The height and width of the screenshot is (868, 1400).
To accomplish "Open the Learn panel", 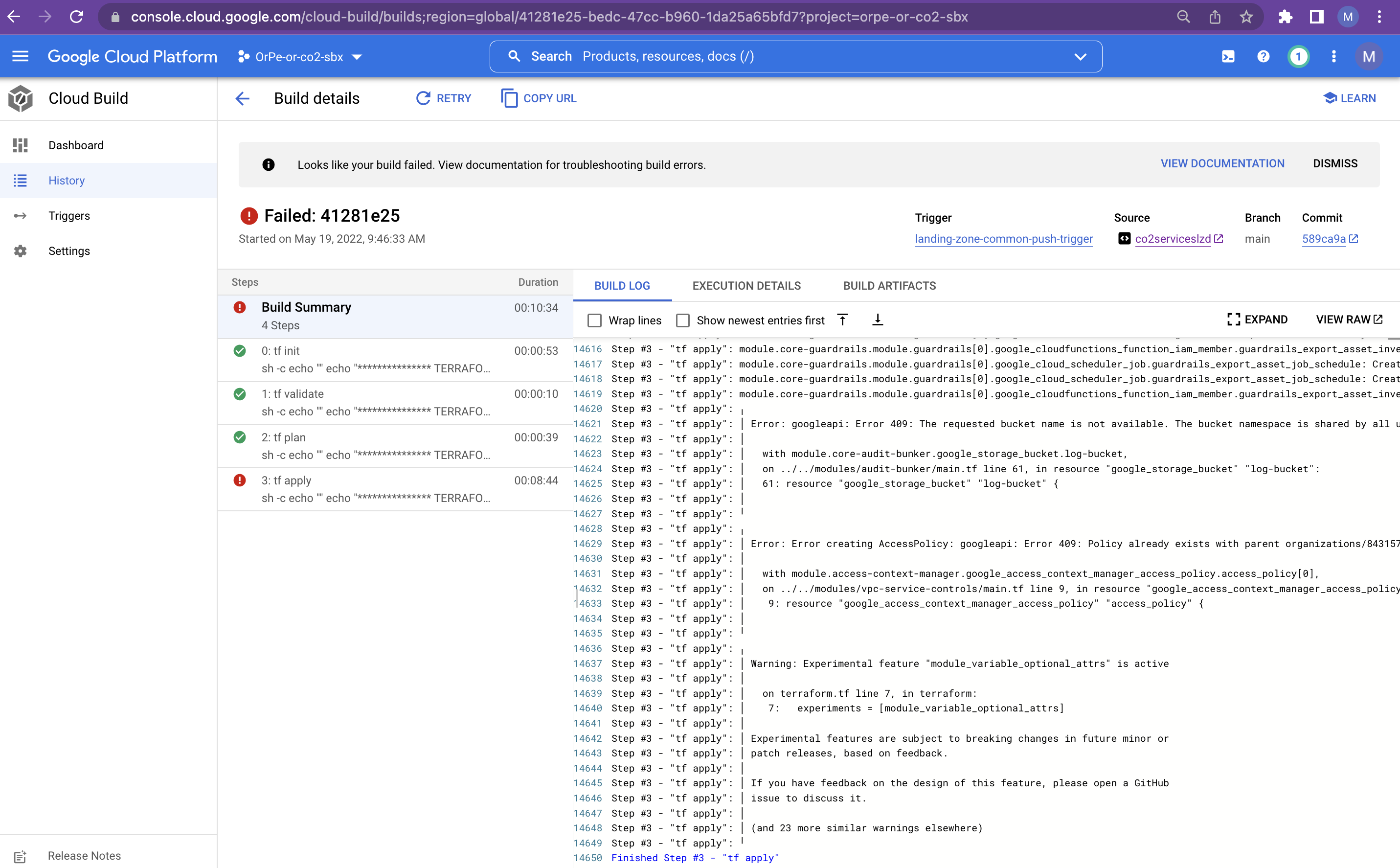I will [1350, 98].
